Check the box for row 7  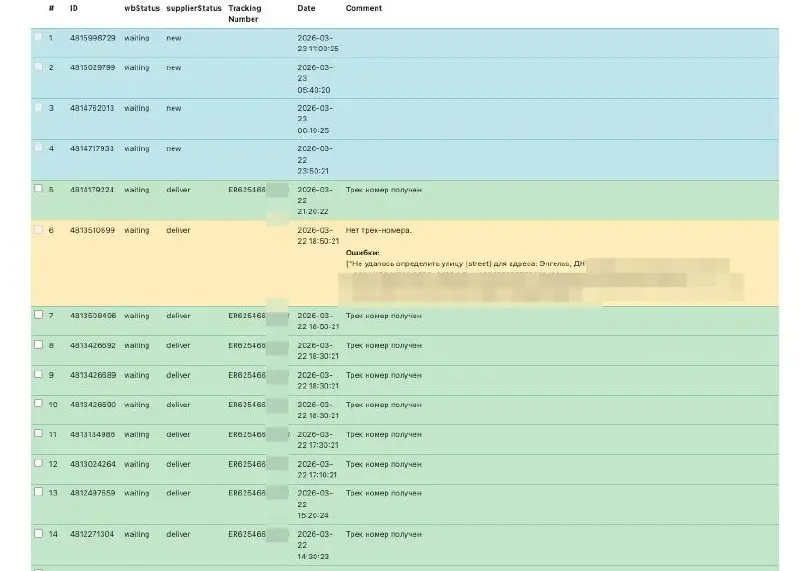(x=38, y=314)
